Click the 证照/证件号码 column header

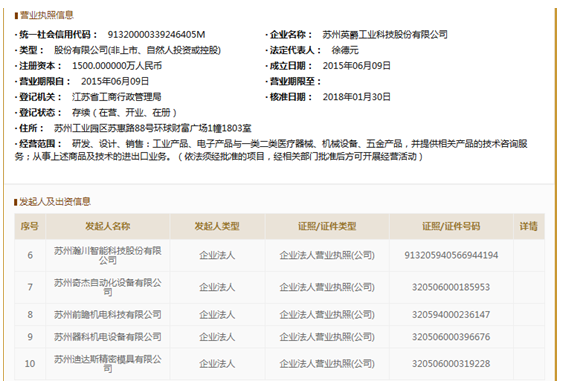(451, 226)
